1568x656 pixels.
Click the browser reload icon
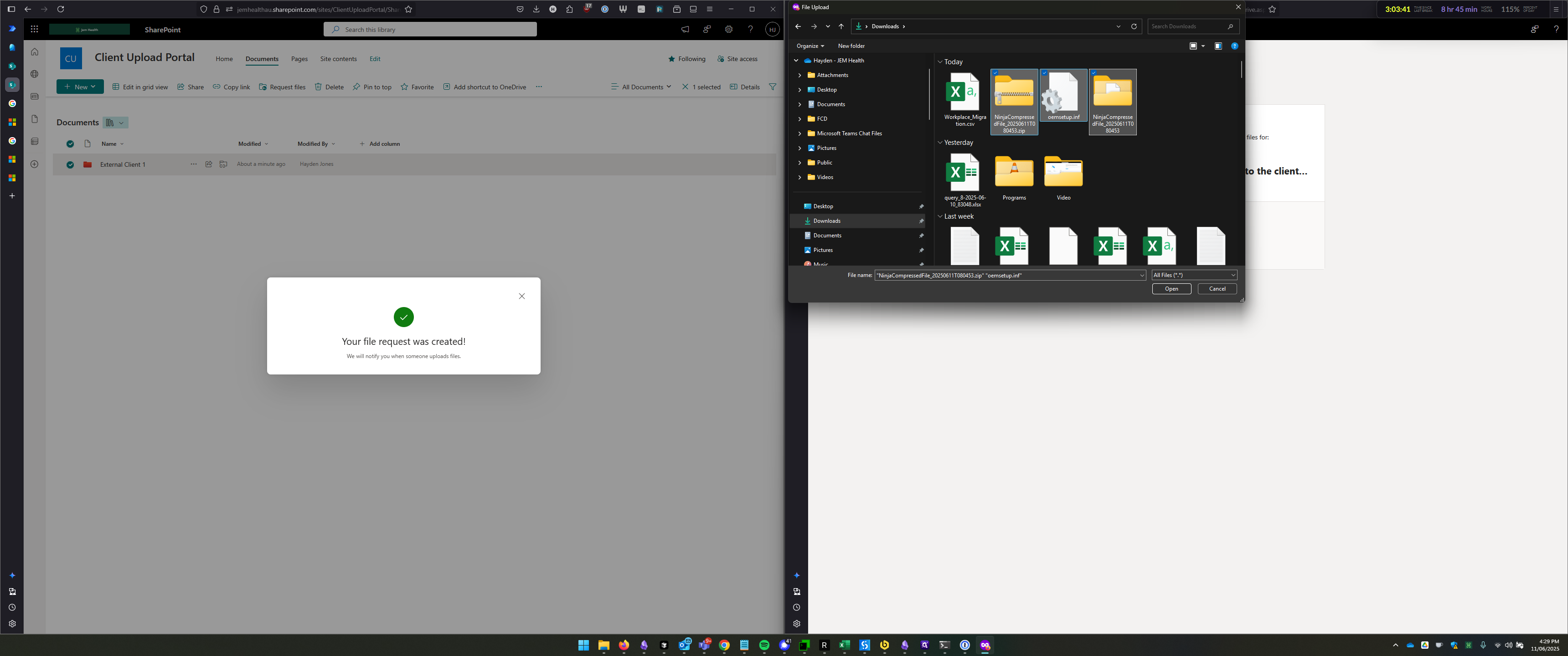tap(60, 9)
